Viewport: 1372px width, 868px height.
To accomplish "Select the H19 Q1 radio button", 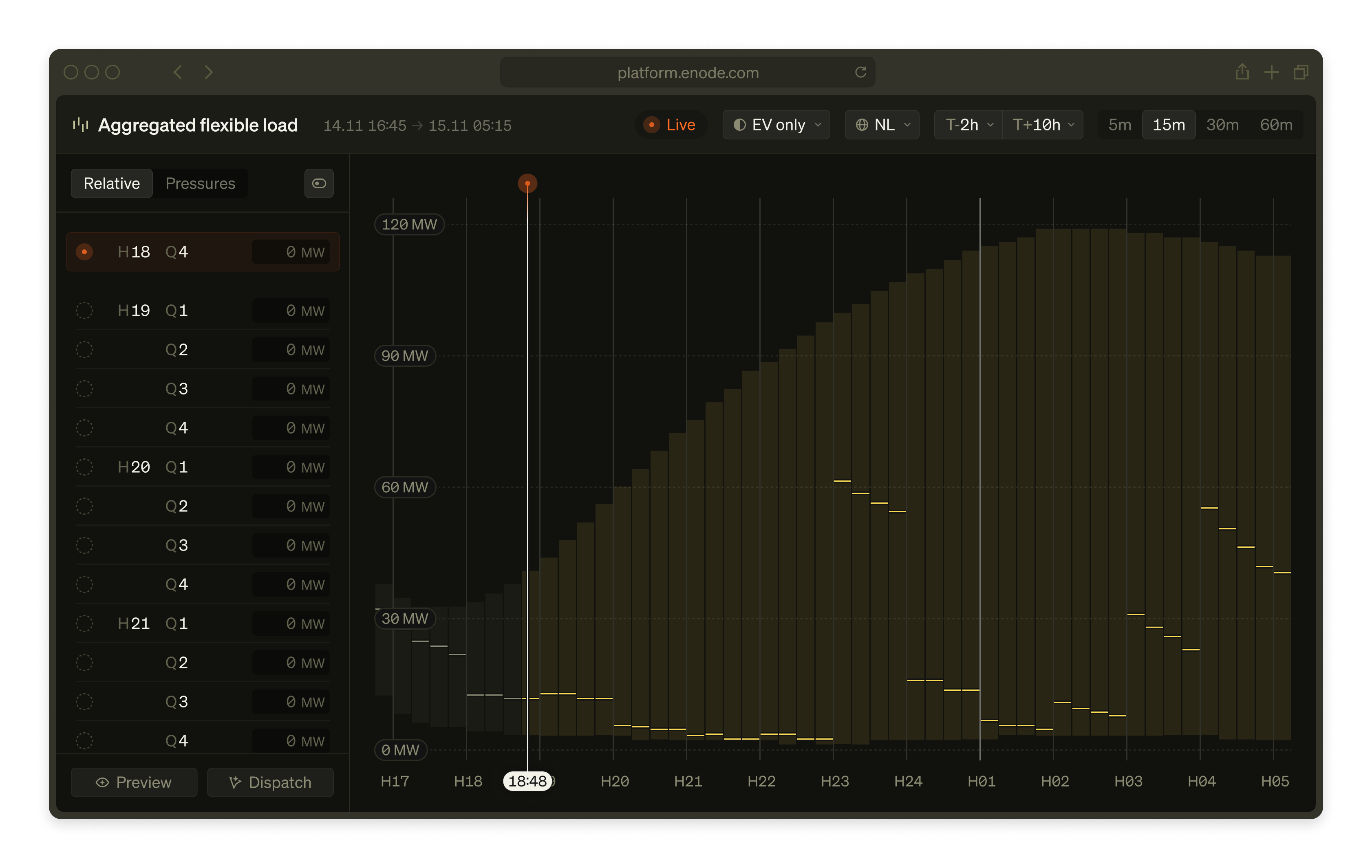I will click(84, 311).
